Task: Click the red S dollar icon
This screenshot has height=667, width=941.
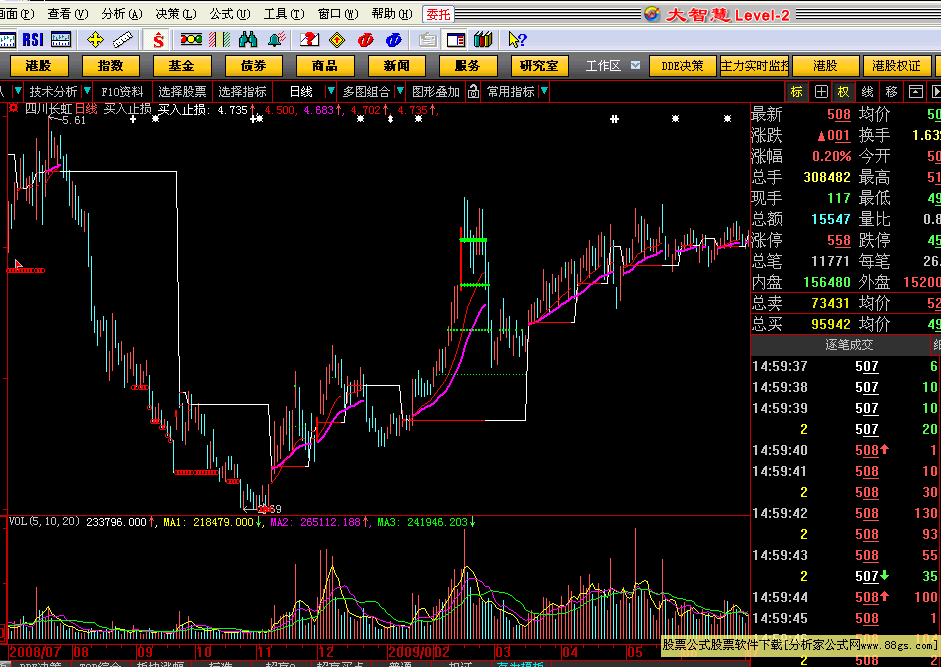Action: click(x=158, y=40)
